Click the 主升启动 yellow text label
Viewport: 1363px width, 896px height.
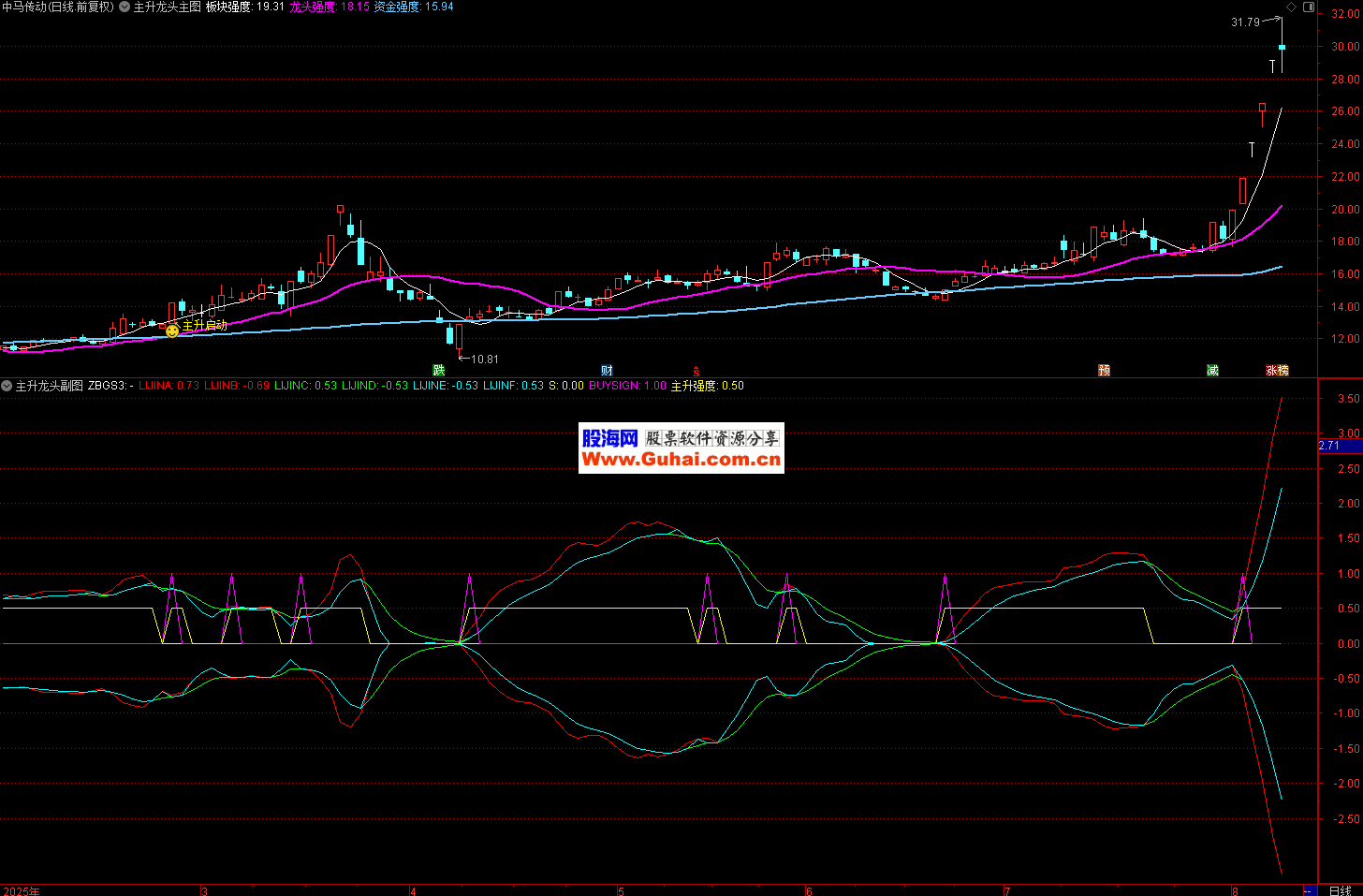pyautogui.click(x=204, y=325)
